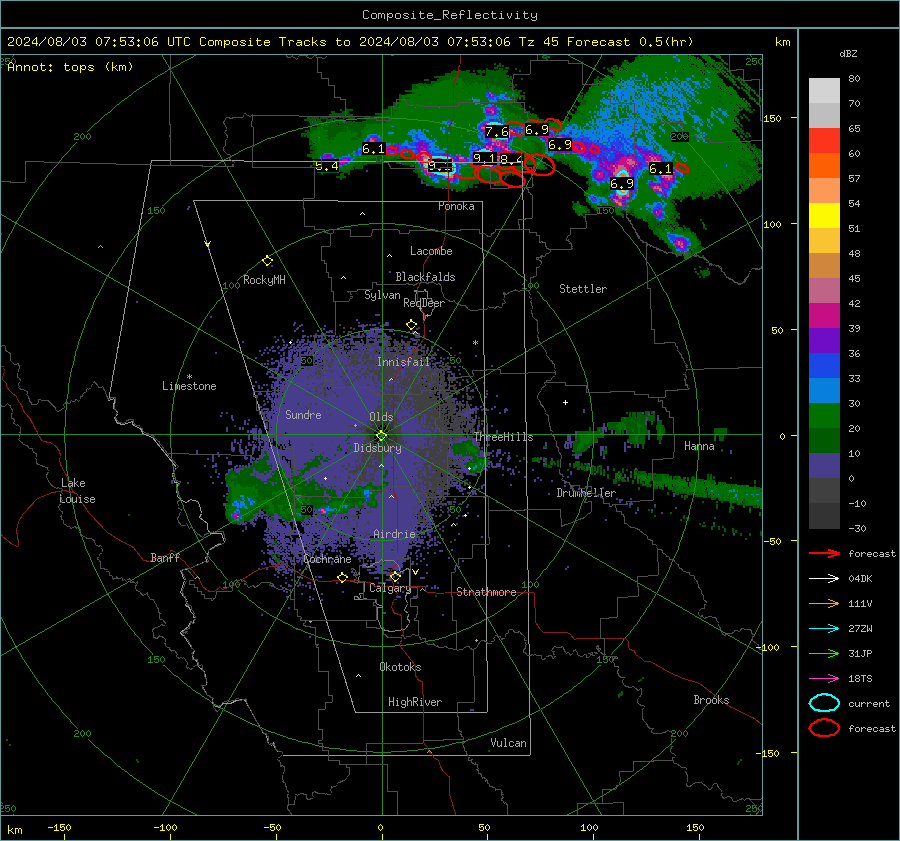Click the RedDeer city label
Screen dimensions: 900x841
[424, 303]
